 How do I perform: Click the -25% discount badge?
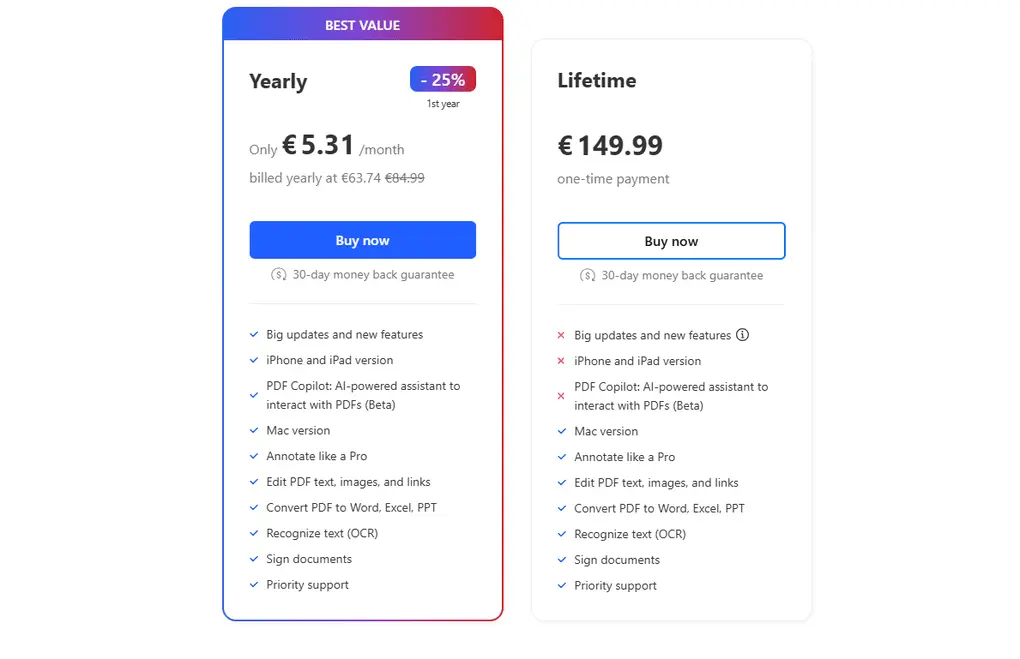click(x=442, y=79)
